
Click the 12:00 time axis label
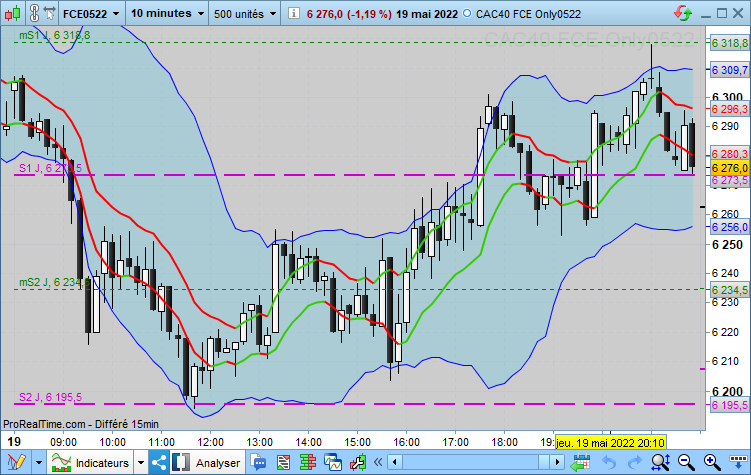(210, 442)
